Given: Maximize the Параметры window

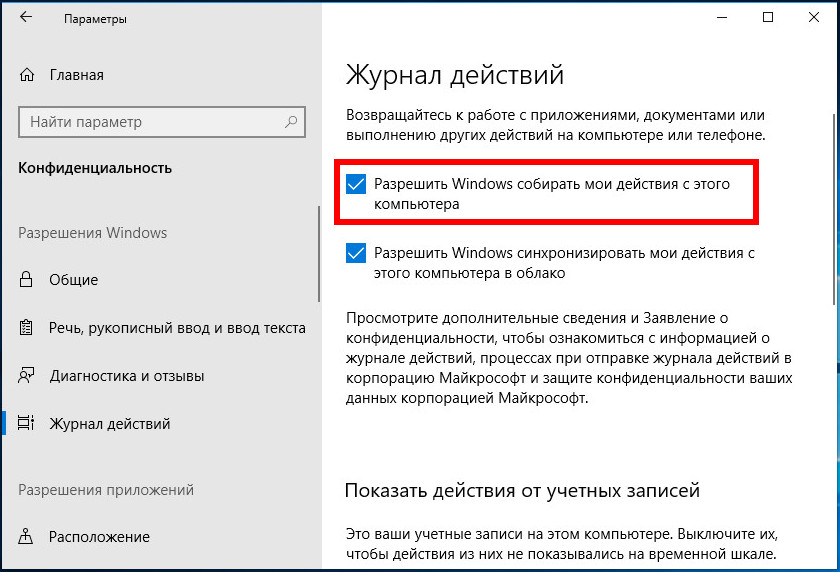Looking at the screenshot, I should pyautogui.click(x=768, y=17).
